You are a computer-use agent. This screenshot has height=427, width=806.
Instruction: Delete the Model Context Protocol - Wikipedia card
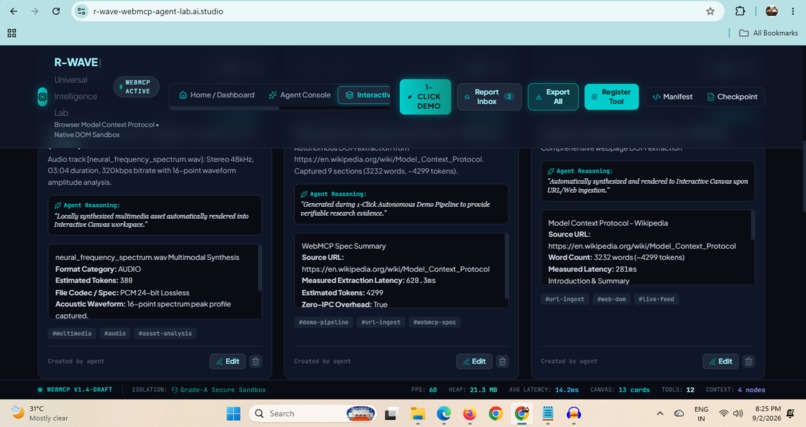click(749, 361)
